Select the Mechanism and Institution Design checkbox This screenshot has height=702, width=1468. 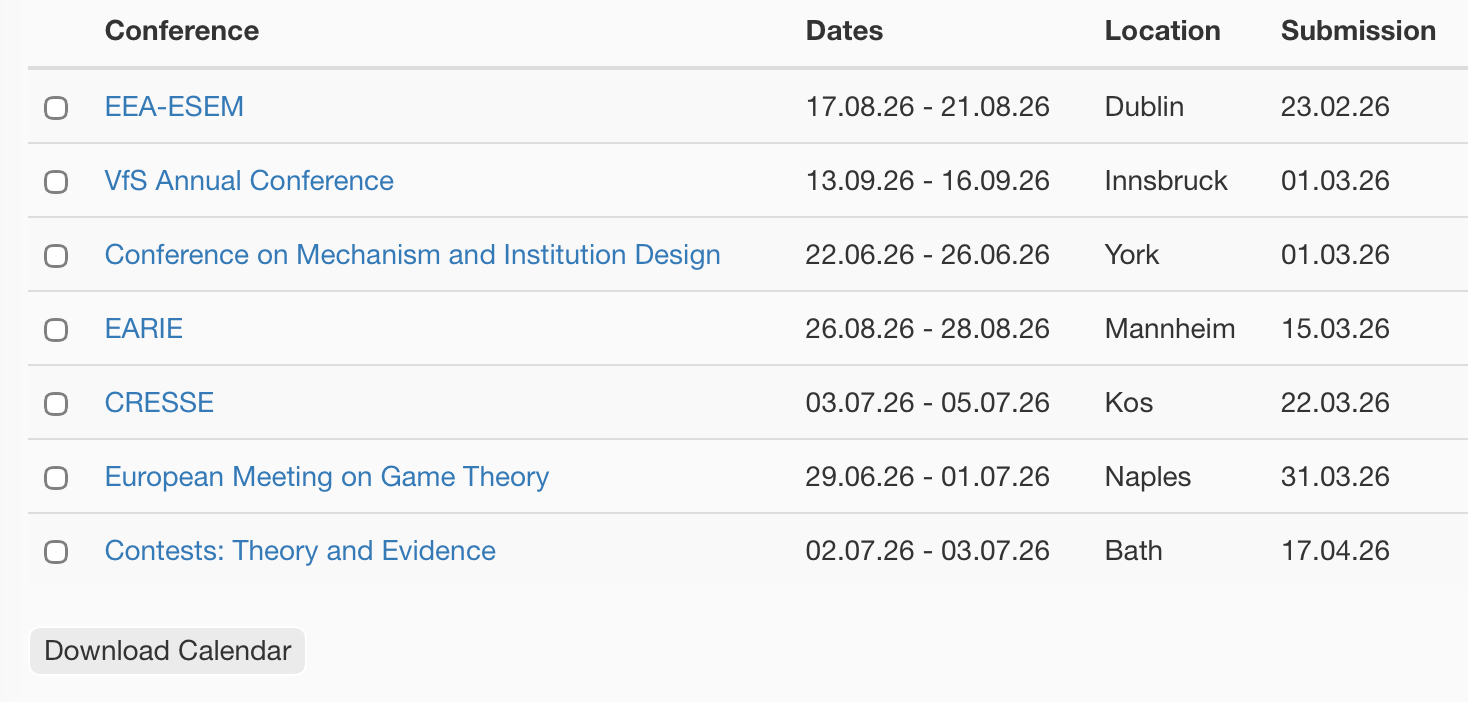coord(56,256)
